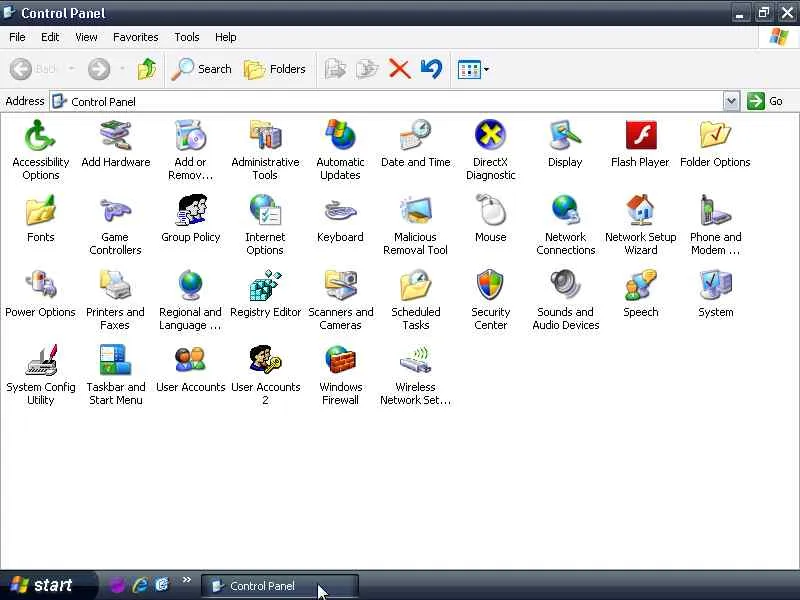The height and width of the screenshot is (600, 800).
Task: Open Power Options icon
Action: [40, 285]
